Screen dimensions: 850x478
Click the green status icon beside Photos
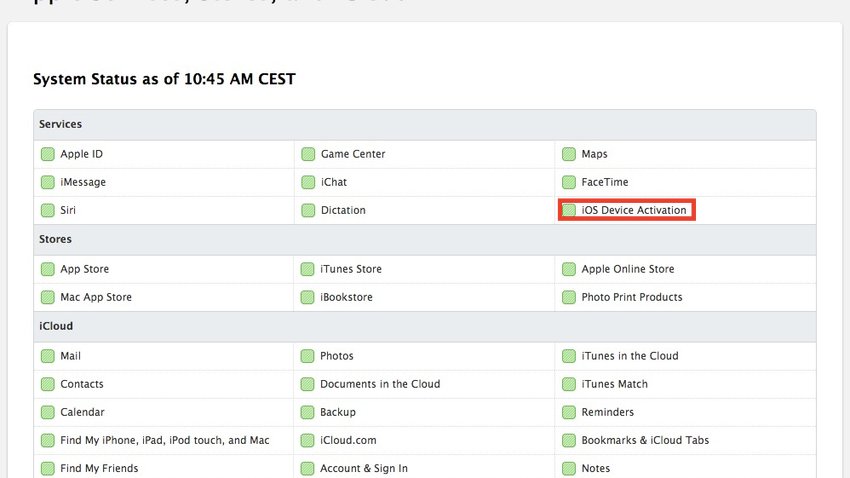tap(307, 356)
